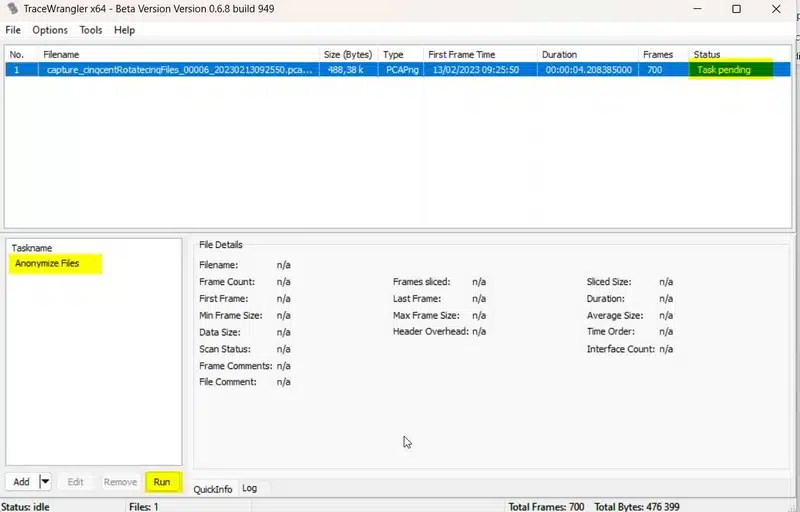800x512 pixels.
Task: Open the Options menu
Action: [50, 30]
